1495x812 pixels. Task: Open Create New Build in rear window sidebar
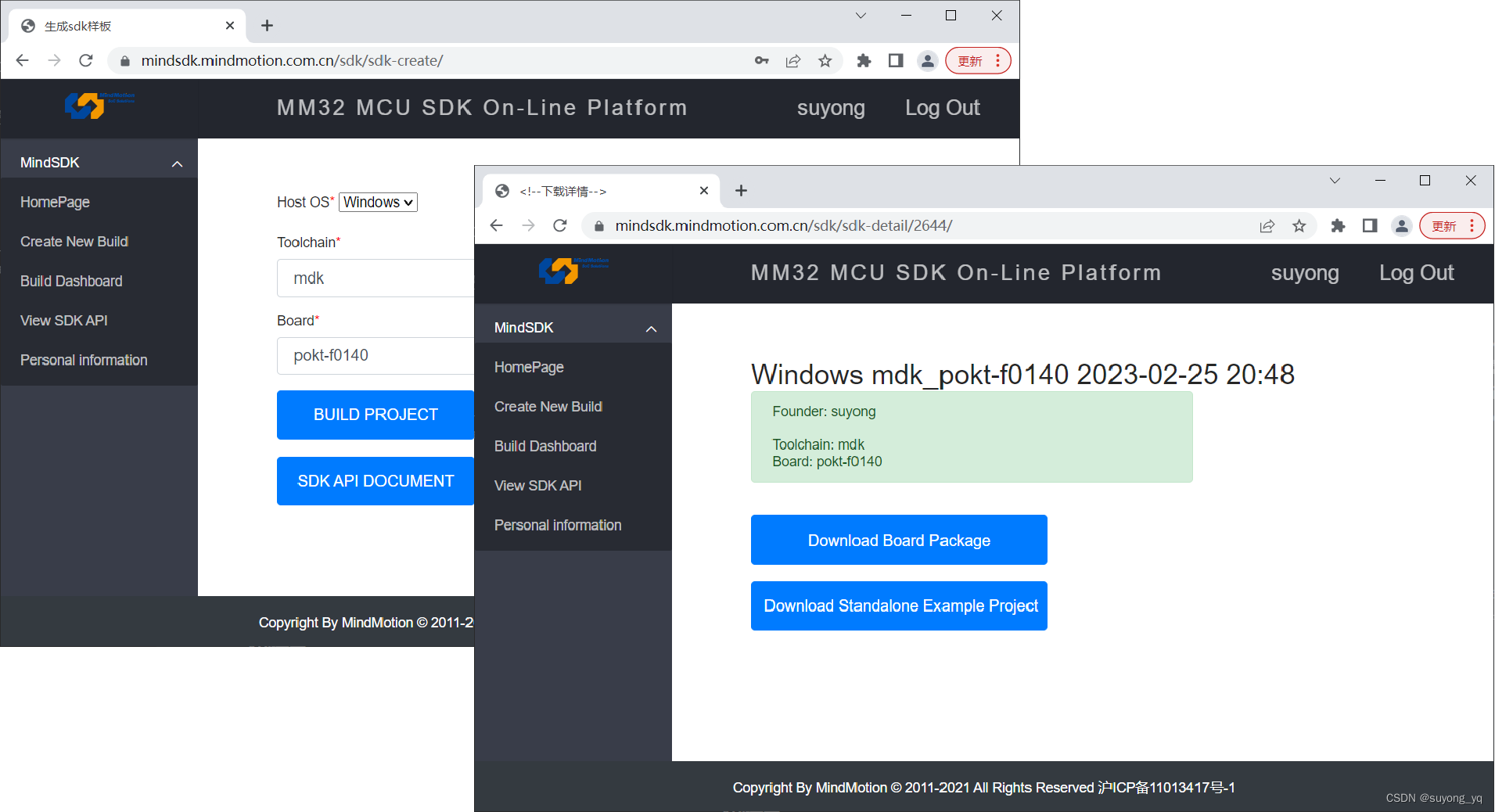74,242
